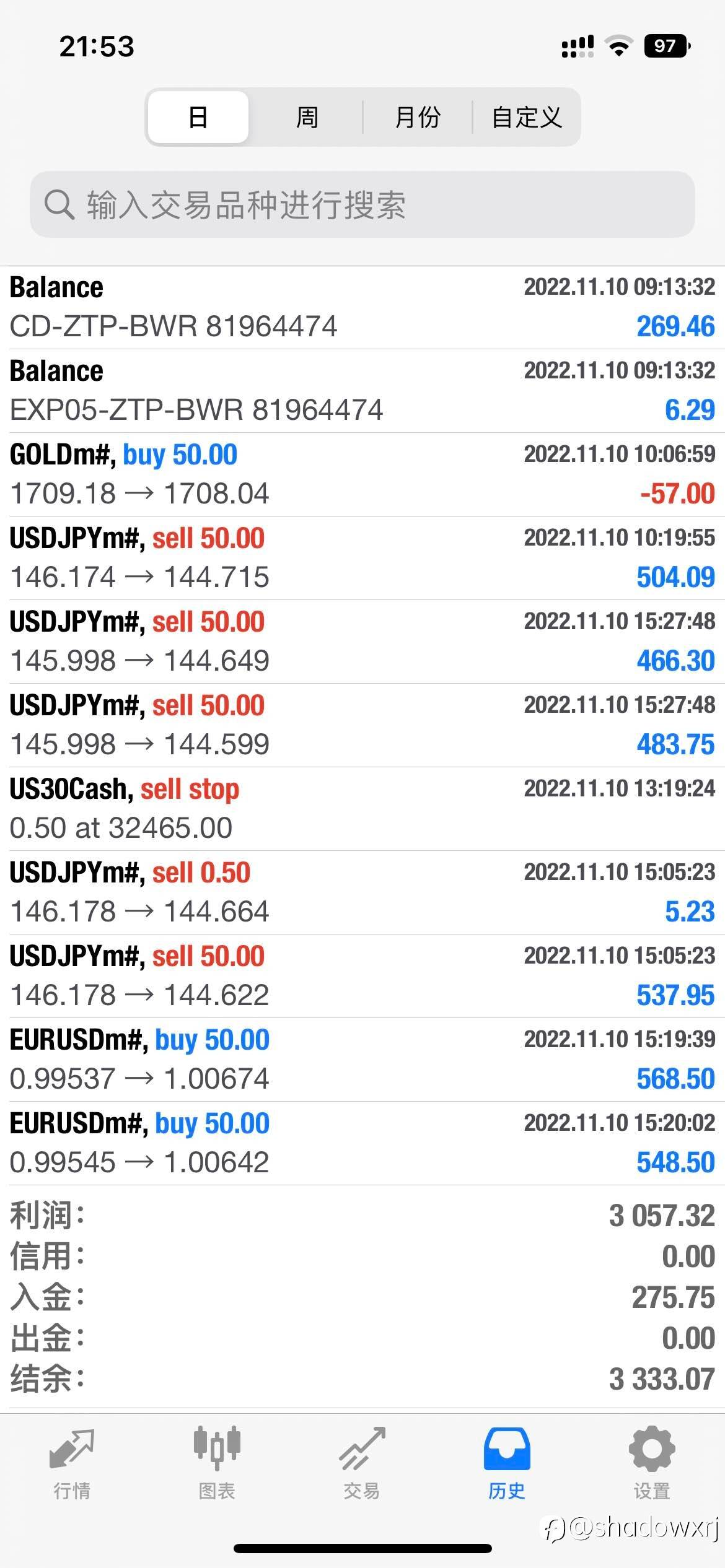Open the EXP05-ZTP-BWR balance entry 6.29
This screenshot has width=725, height=1568.
coord(362,391)
